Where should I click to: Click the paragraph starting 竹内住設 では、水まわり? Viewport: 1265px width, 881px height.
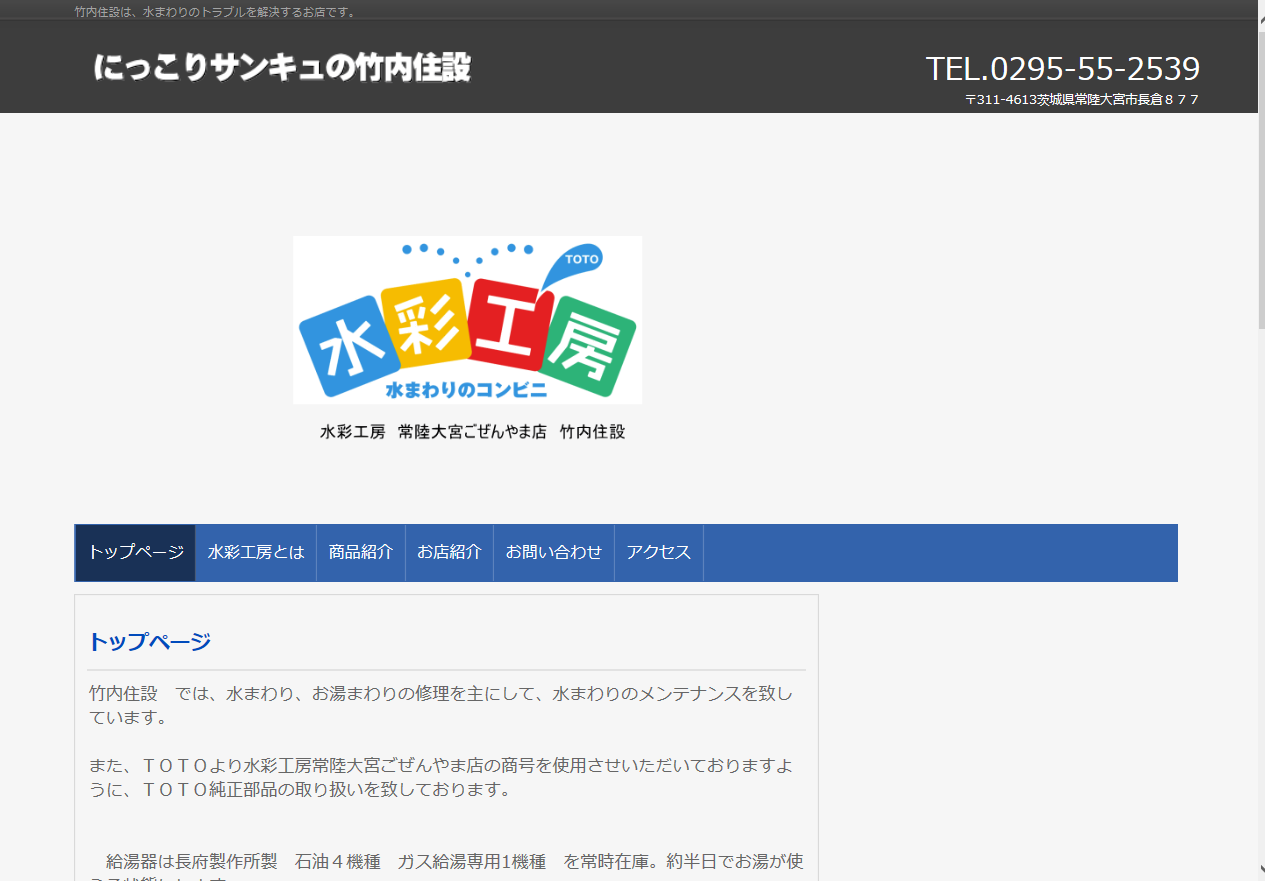point(440,705)
